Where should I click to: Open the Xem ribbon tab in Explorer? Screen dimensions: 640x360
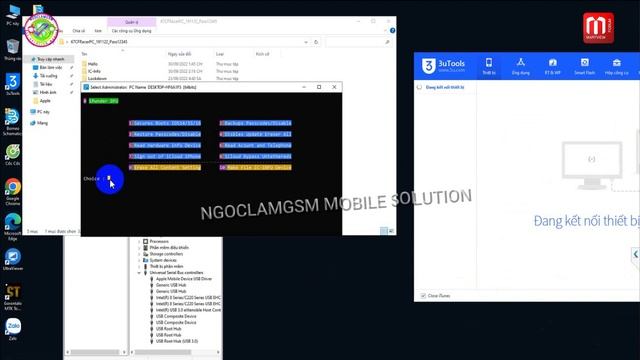pyautogui.click(x=98, y=31)
